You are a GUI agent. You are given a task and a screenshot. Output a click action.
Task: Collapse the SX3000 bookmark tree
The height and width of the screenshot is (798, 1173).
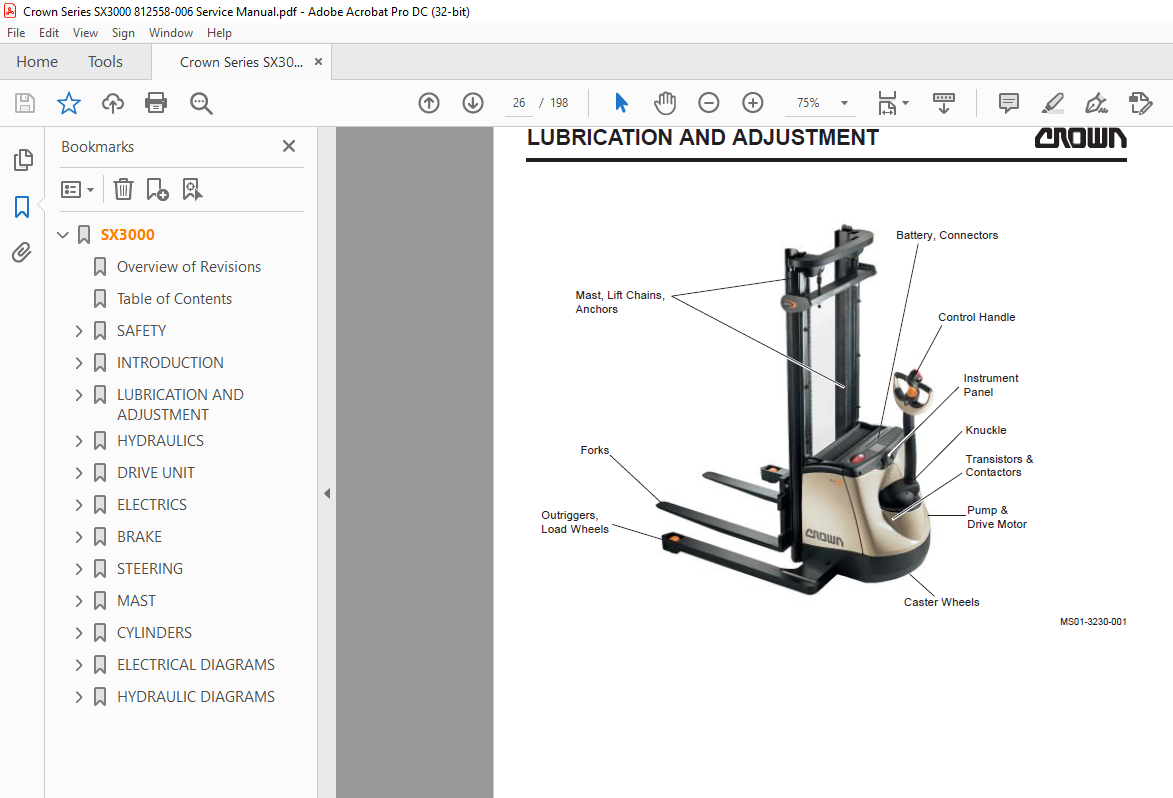[63, 235]
